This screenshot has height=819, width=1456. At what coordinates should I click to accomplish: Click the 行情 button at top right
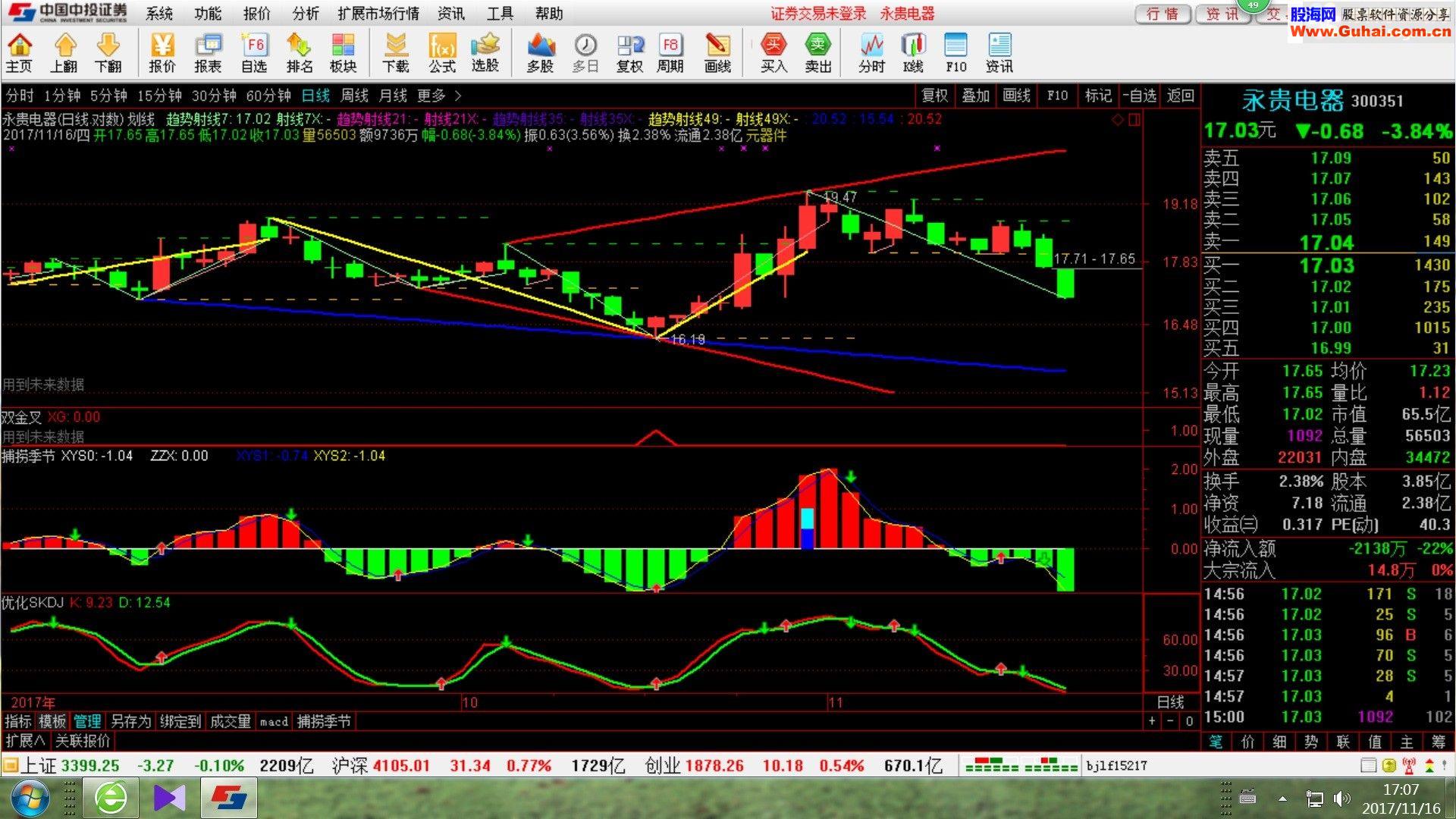tap(1163, 14)
